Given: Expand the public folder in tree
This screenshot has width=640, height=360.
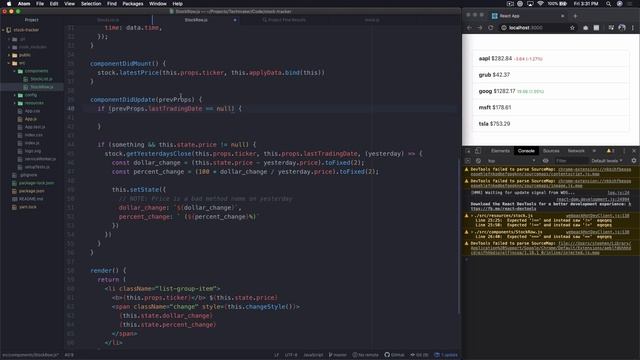Looking at the screenshot, I should (21, 55).
